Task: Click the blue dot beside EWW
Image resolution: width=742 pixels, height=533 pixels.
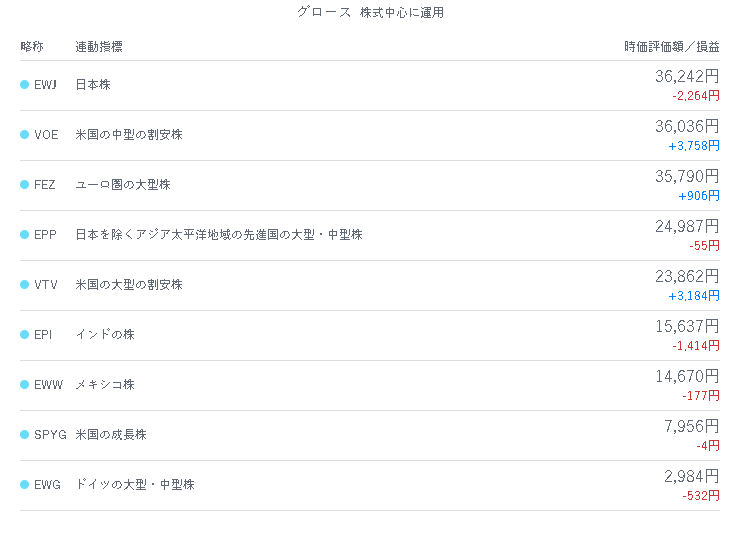Action: 25,385
